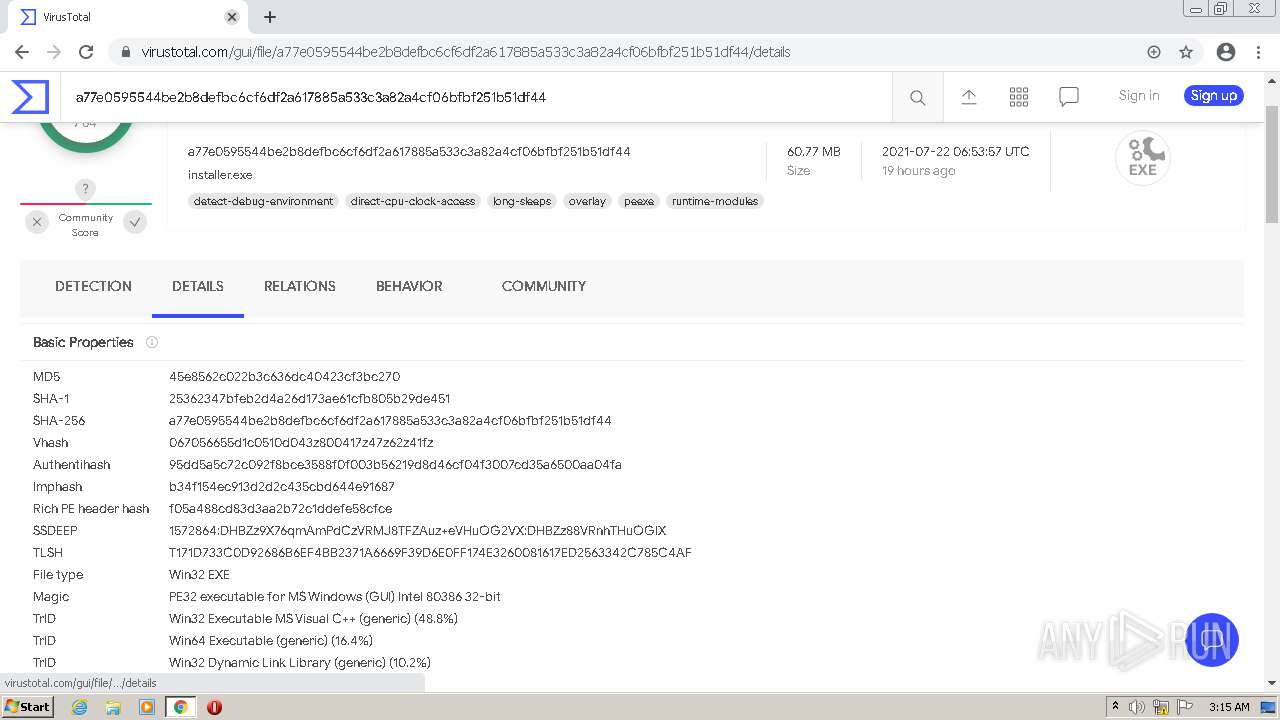
Task: Click the TLSH value
Action: click(430, 553)
